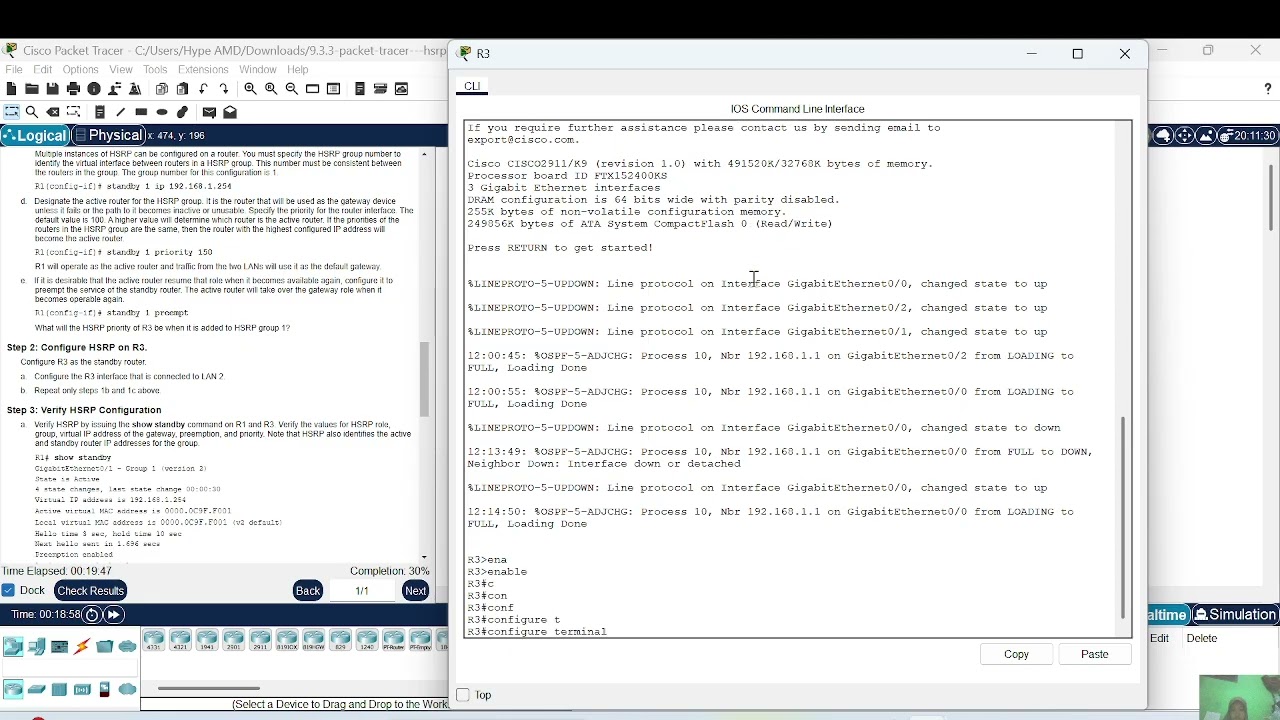The image size is (1280, 720).
Task: Switch to Simulation mode
Action: click(x=1235, y=615)
